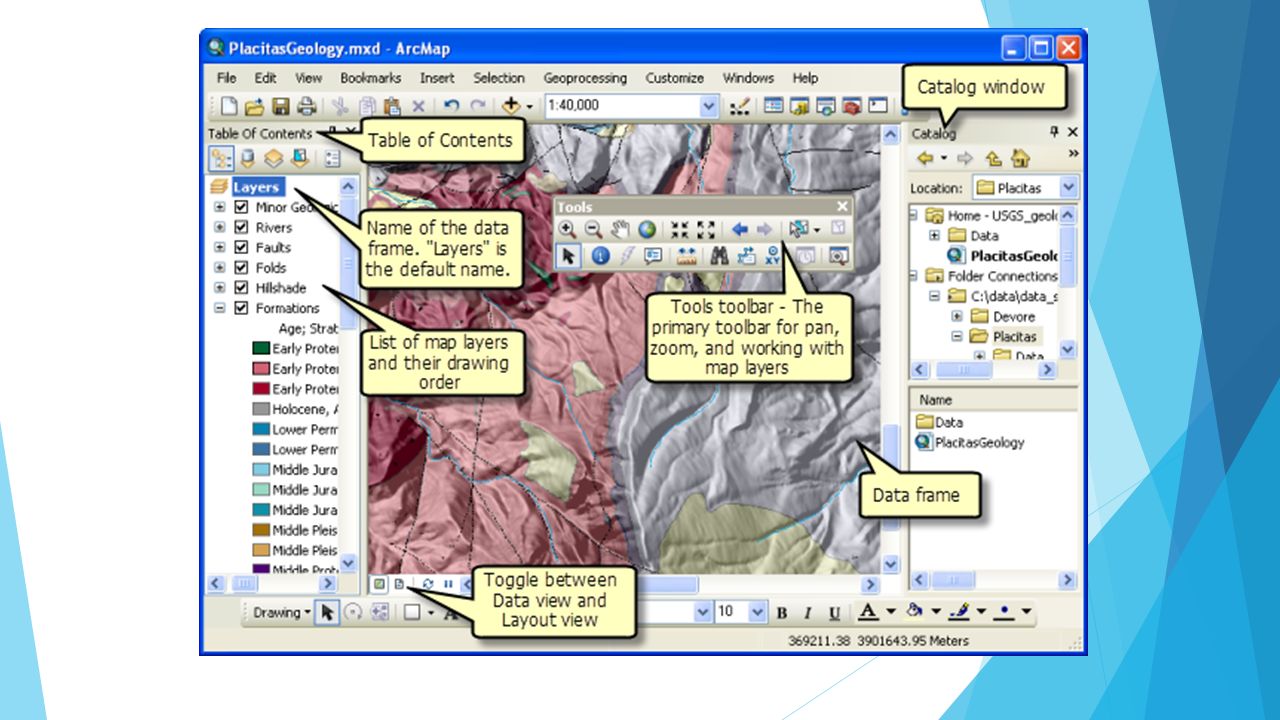Collapse the Placitas folder in Catalog
The image size is (1280, 720).
(957, 336)
